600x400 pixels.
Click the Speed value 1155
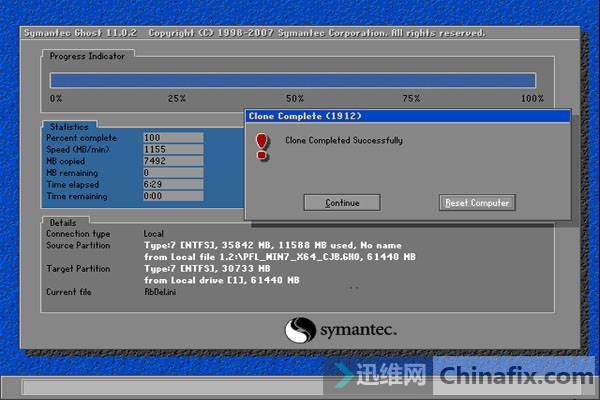(173, 149)
